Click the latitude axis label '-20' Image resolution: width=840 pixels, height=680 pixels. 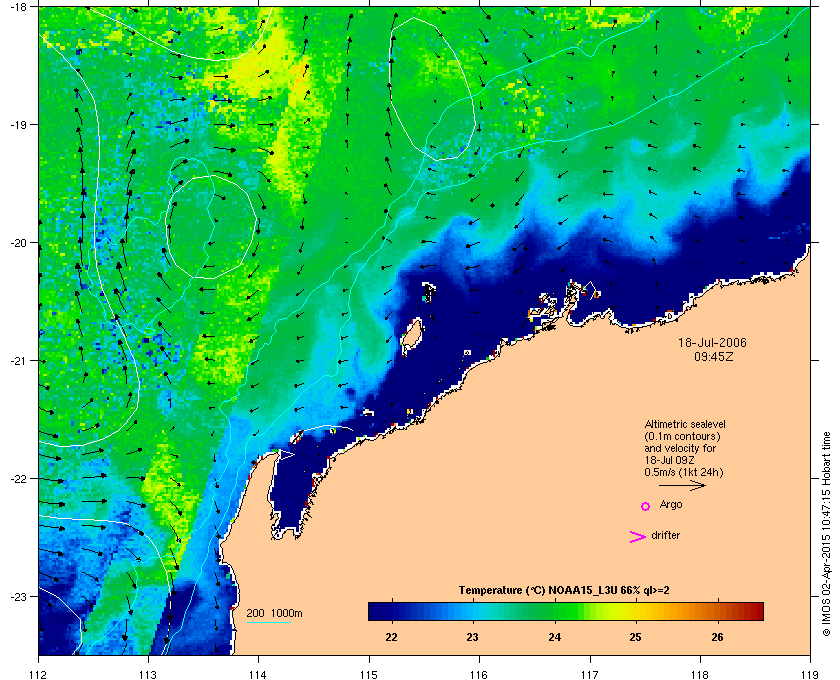18,243
